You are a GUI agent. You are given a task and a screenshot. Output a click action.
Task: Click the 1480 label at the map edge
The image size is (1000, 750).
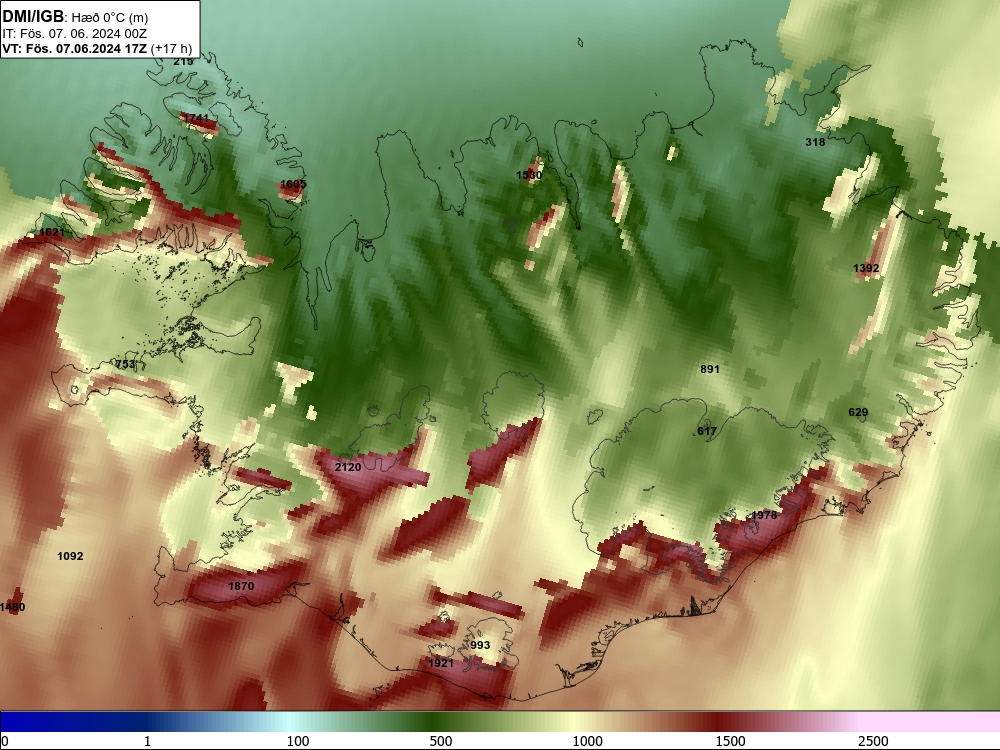point(13,607)
